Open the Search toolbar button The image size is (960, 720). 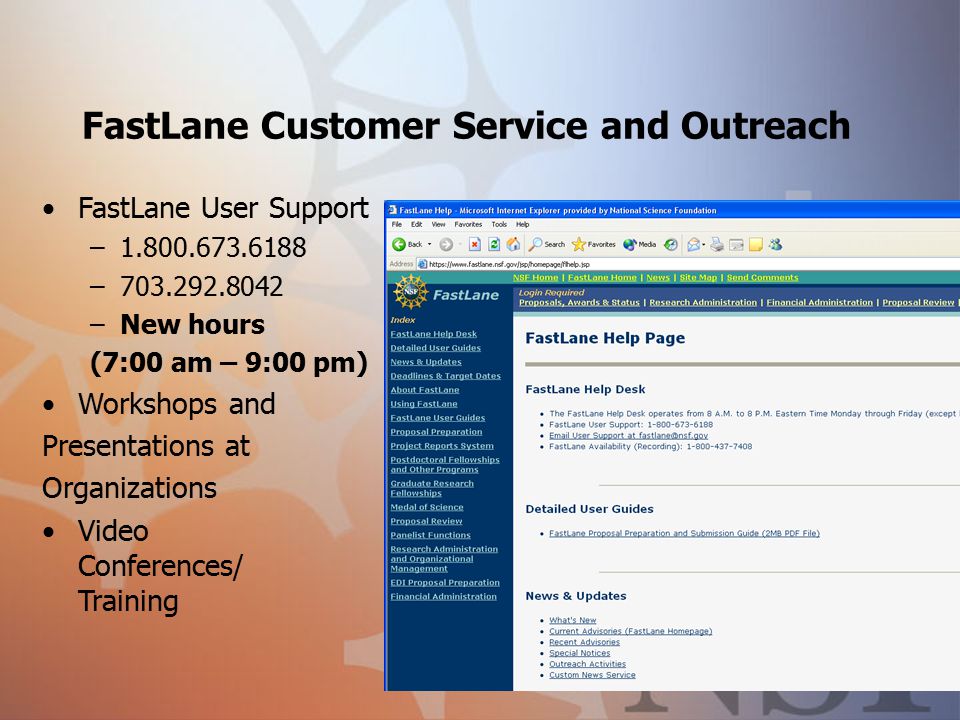coord(547,244)
